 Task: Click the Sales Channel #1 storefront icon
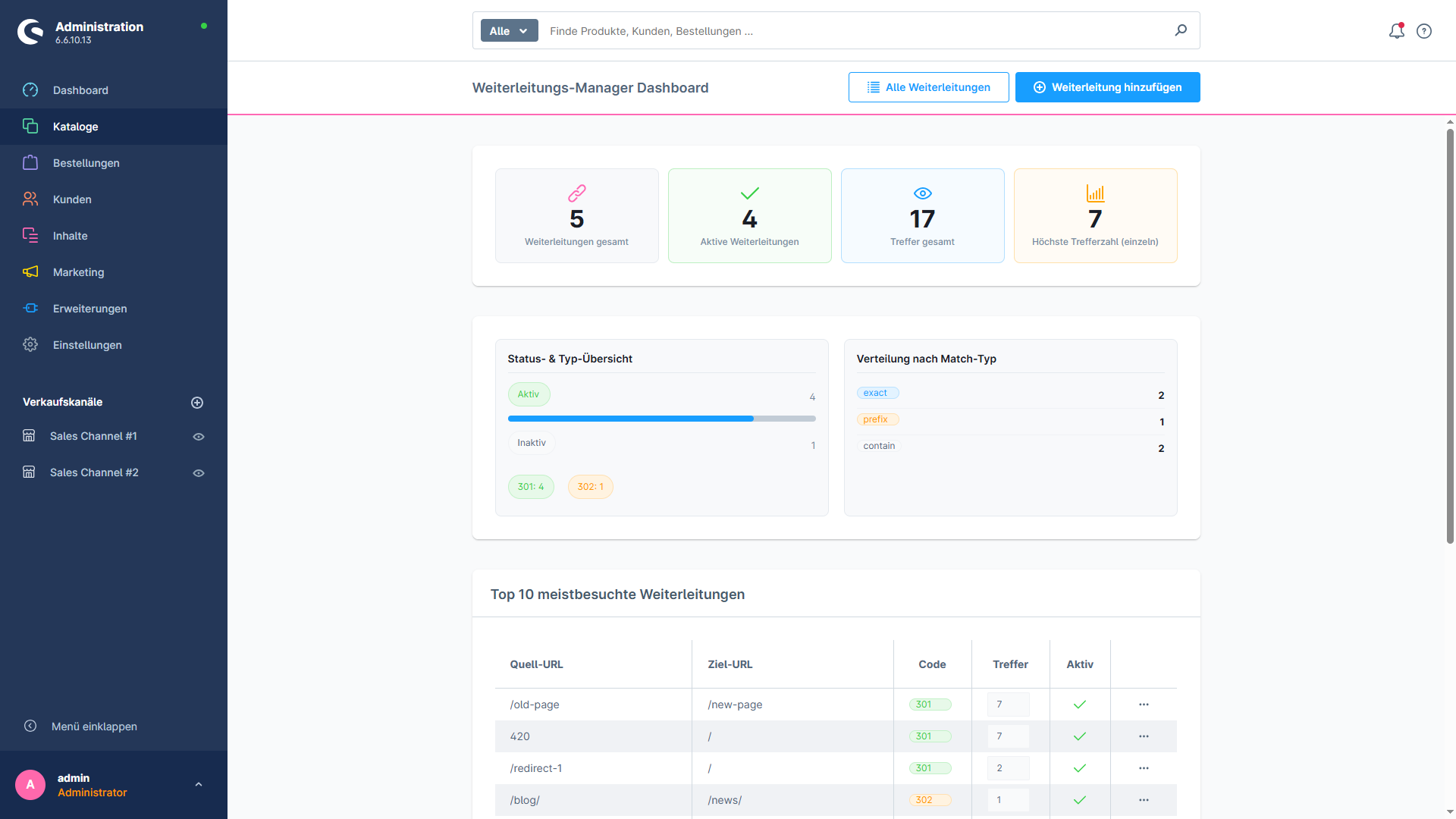29,436
